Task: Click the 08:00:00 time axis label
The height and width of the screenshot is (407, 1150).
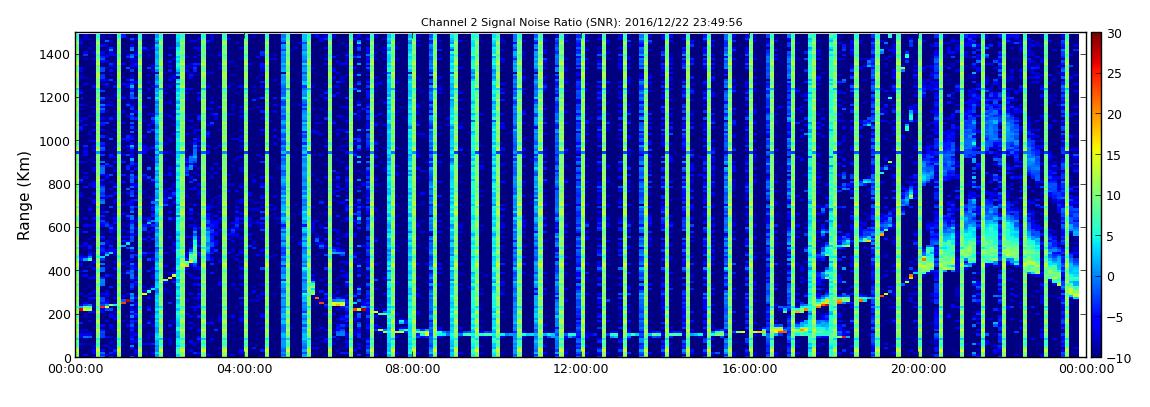Action: coord(413,370)
